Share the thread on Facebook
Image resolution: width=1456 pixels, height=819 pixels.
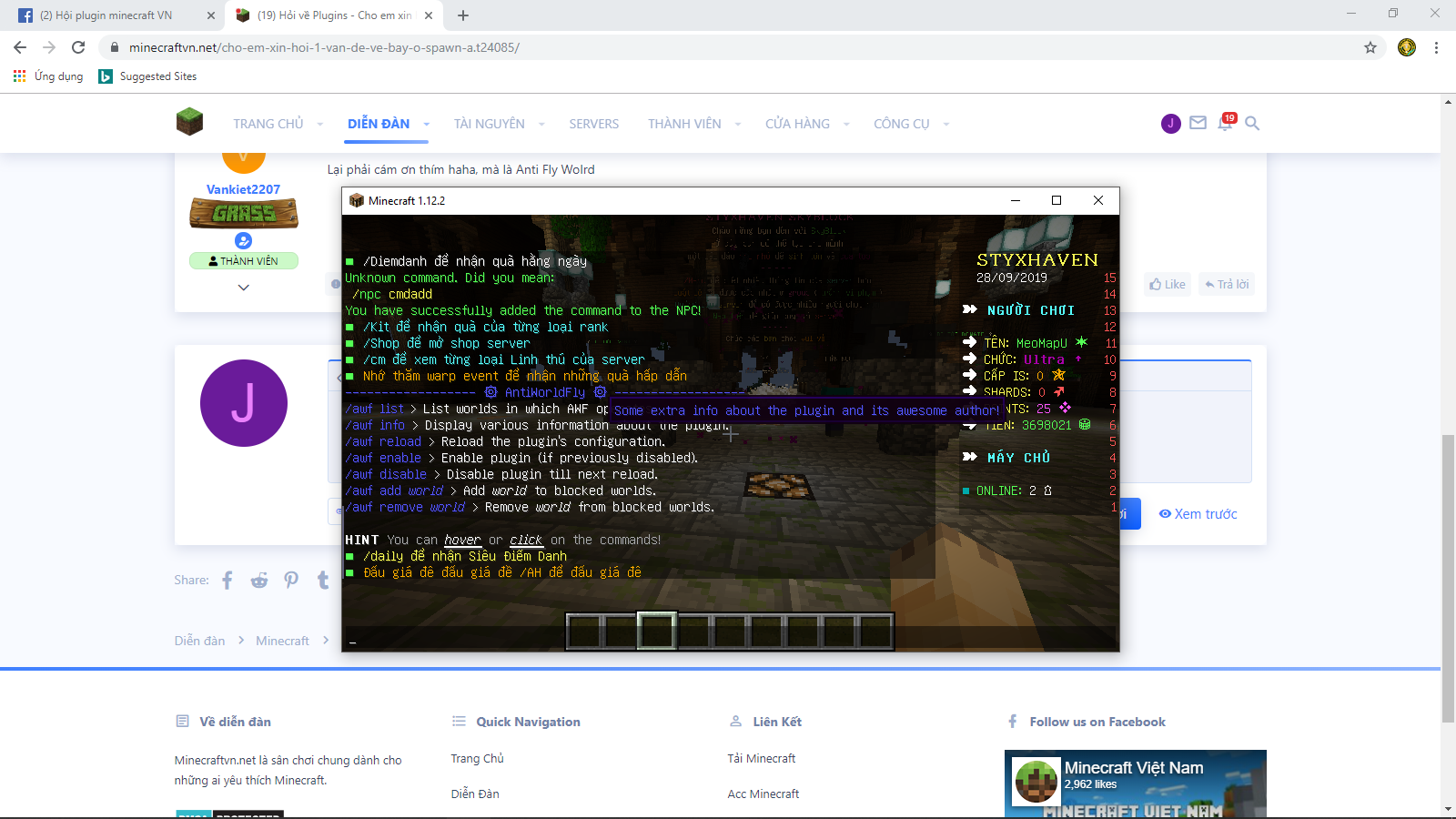[x=227, y=580]
